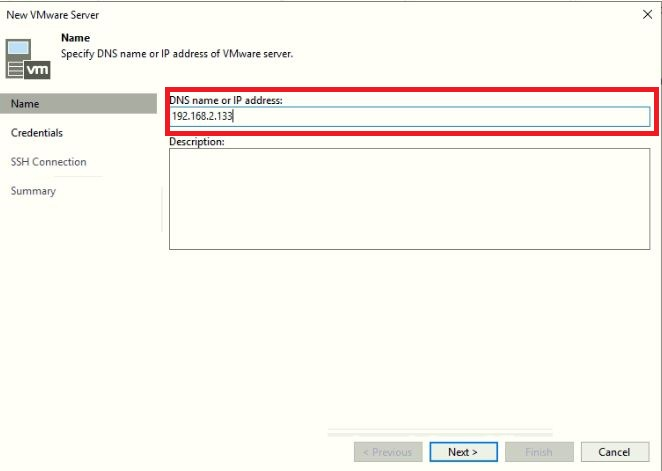Image resolution: width=662 pixels, height=471 pixels.
Task: Click the 'Description:' label
Action: (197, 142)
